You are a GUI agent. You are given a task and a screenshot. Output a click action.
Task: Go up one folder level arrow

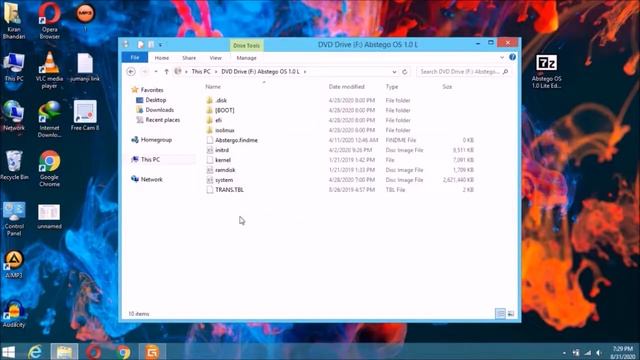tap(167, 72)
